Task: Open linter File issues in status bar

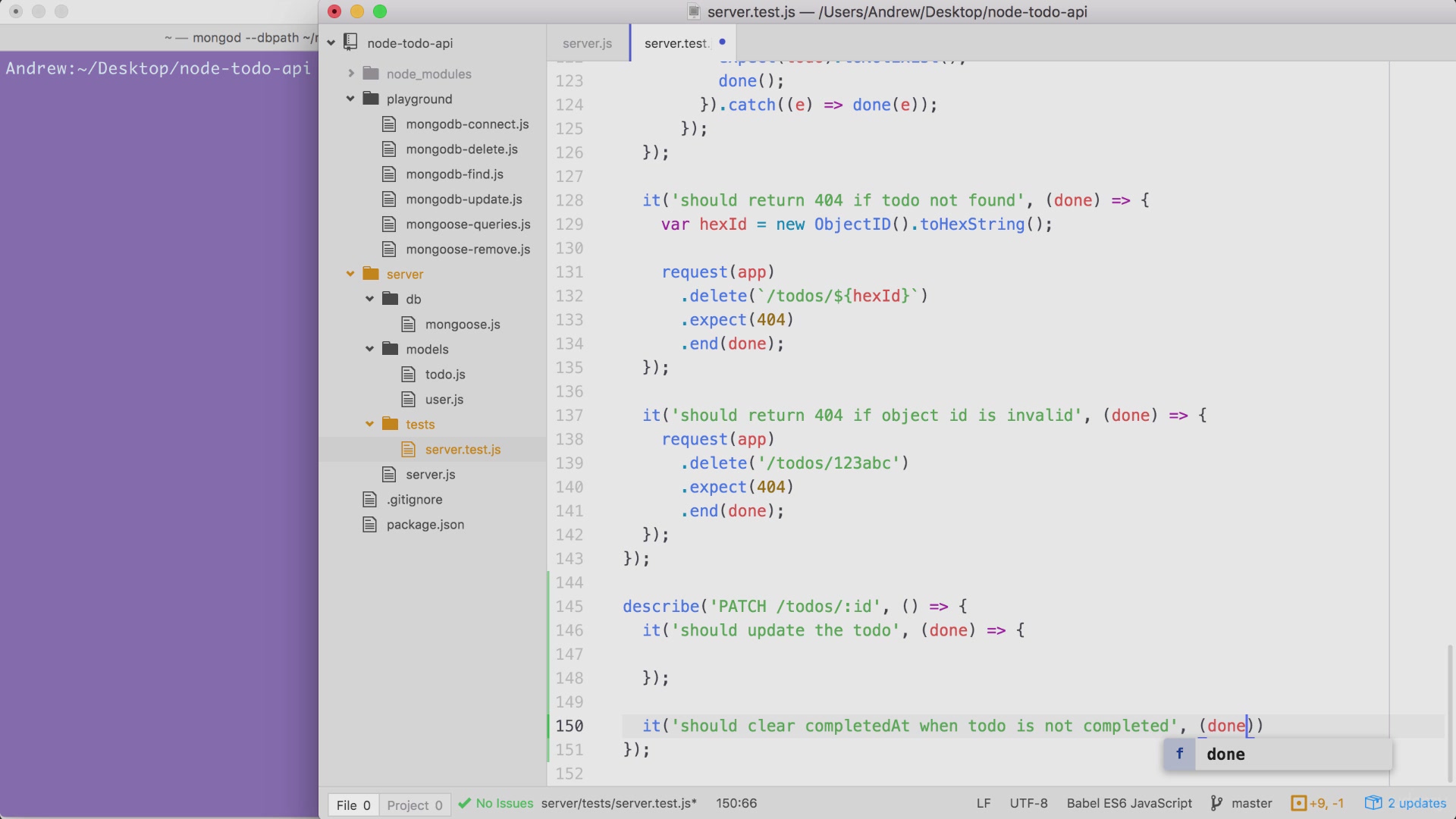Action: pyautogui.click(x=353, y=805)
